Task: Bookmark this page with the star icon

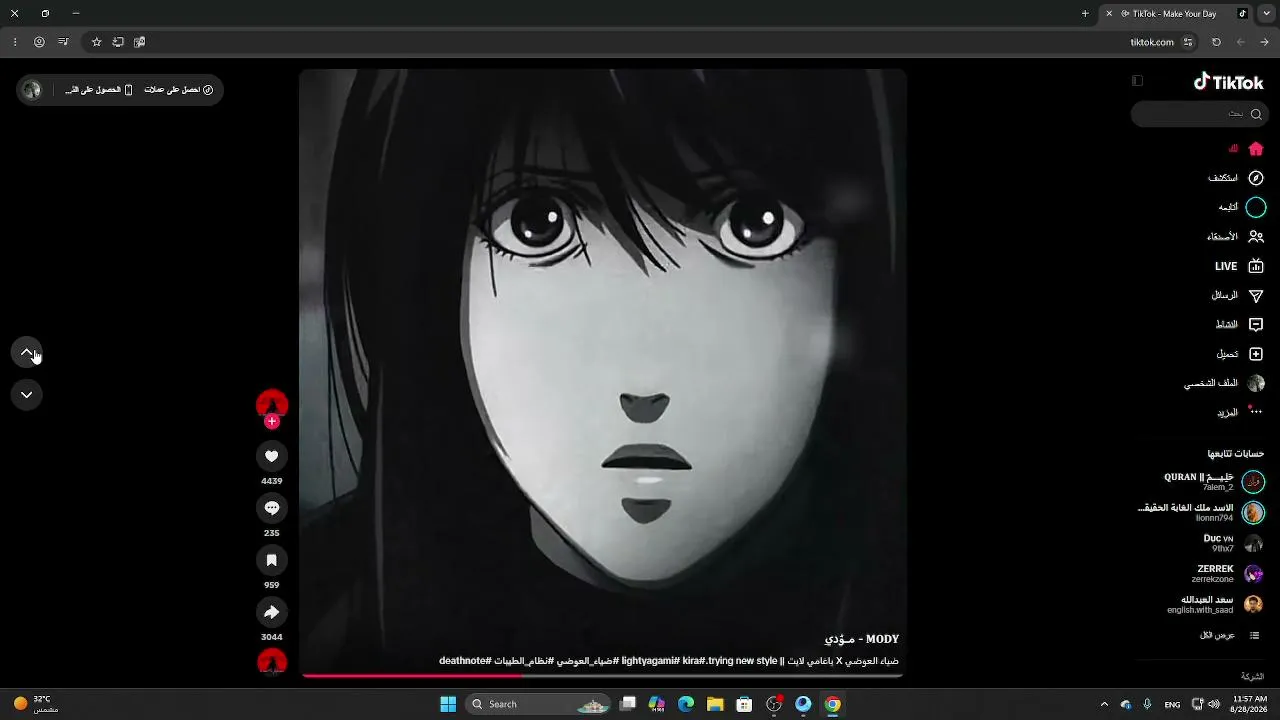Action: coord(96,42)
